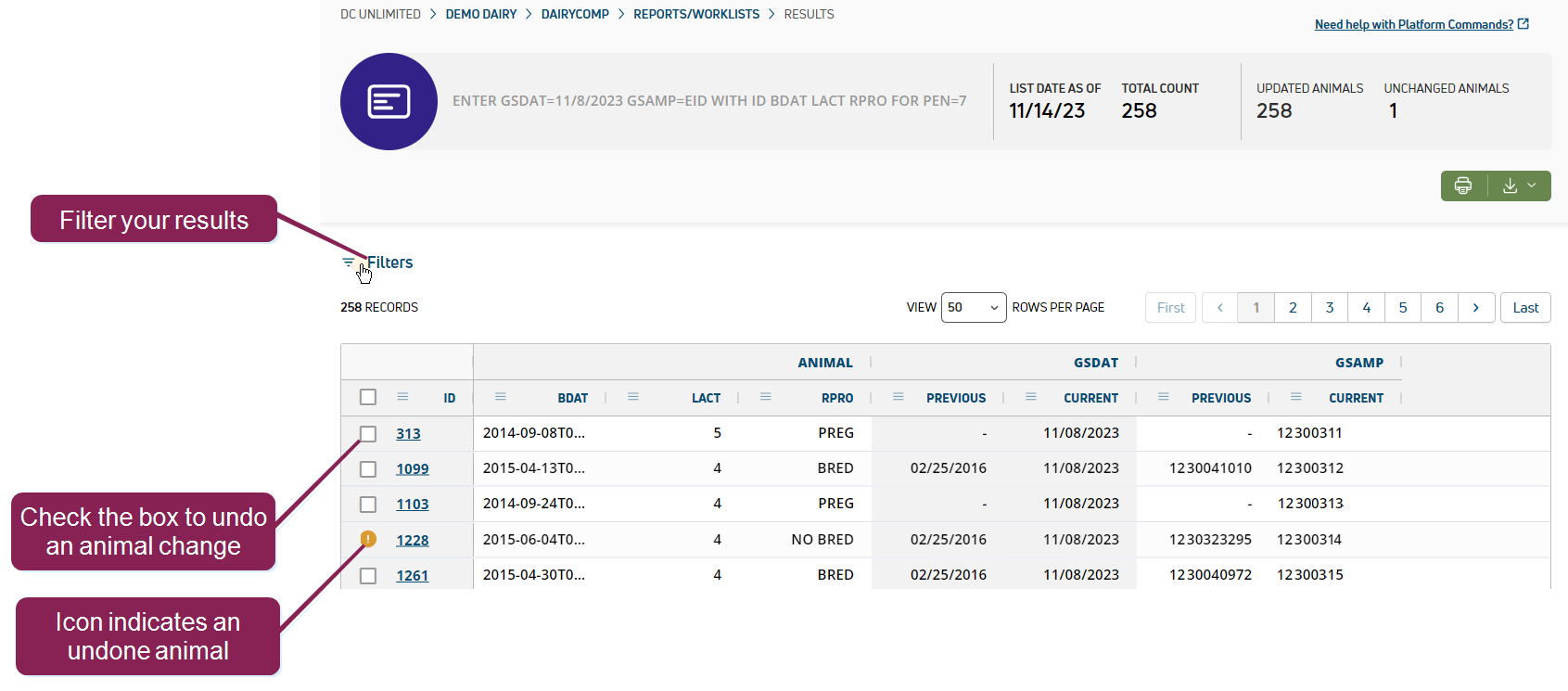
Task: Click the Filters icon
Action: pyautogui.click(x=348, y=262)
